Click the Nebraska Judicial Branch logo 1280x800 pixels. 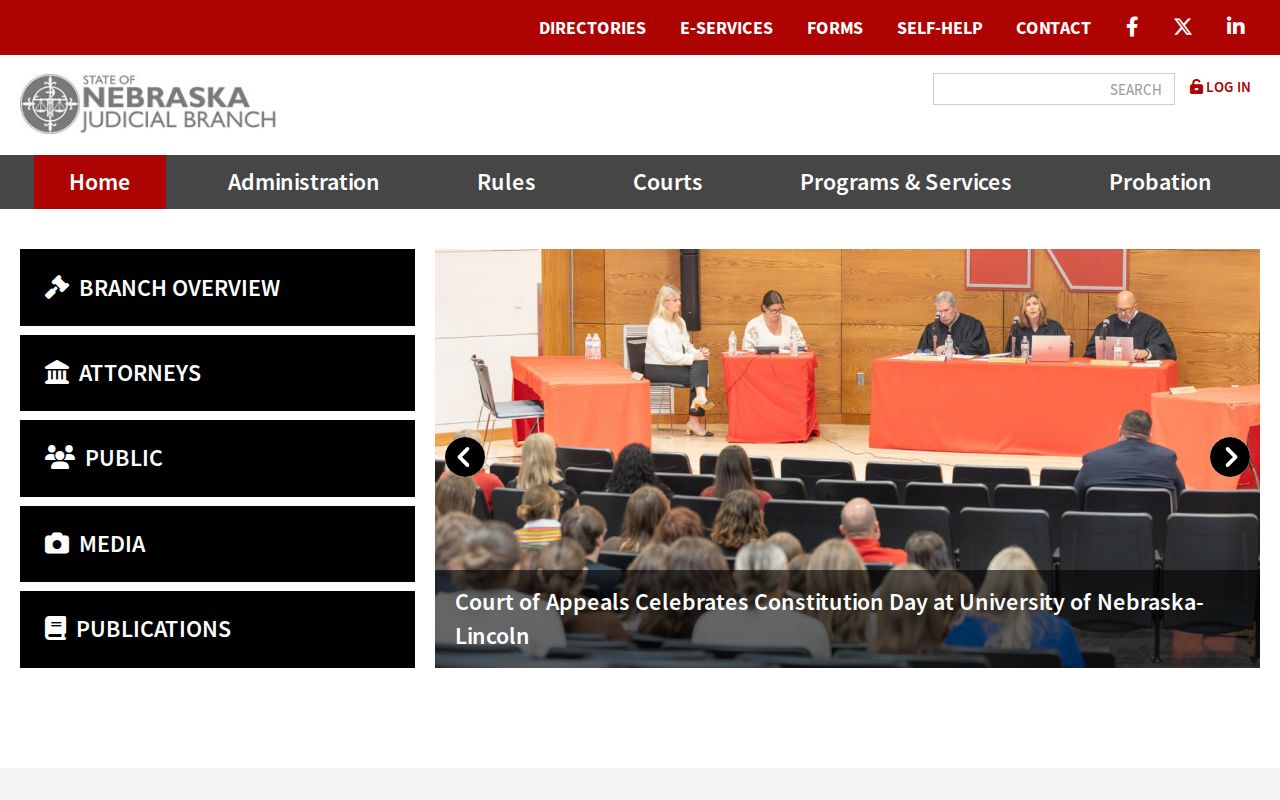[148, 103]
